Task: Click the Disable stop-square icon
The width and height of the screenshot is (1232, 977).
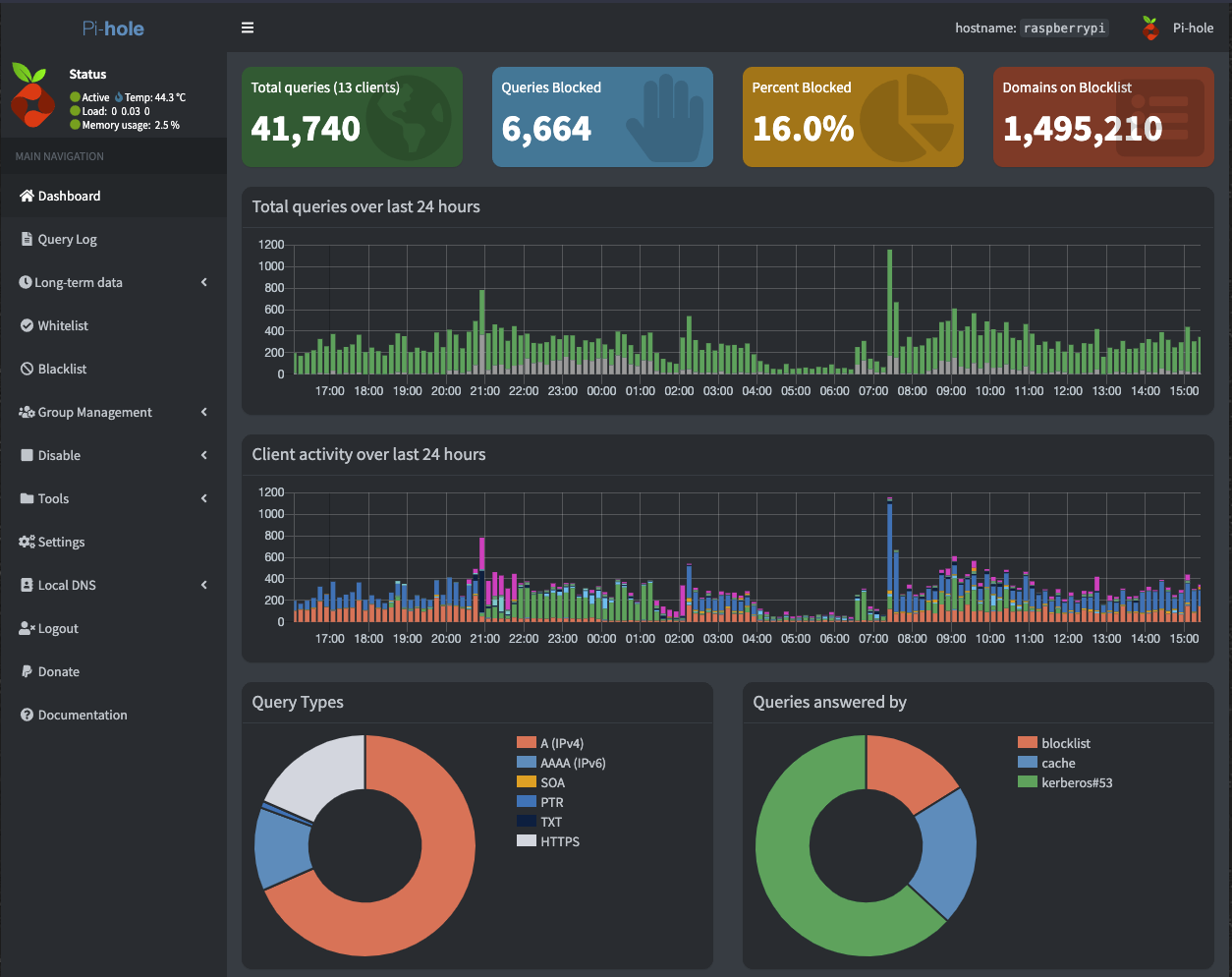Action: click(x=28, y=455)
